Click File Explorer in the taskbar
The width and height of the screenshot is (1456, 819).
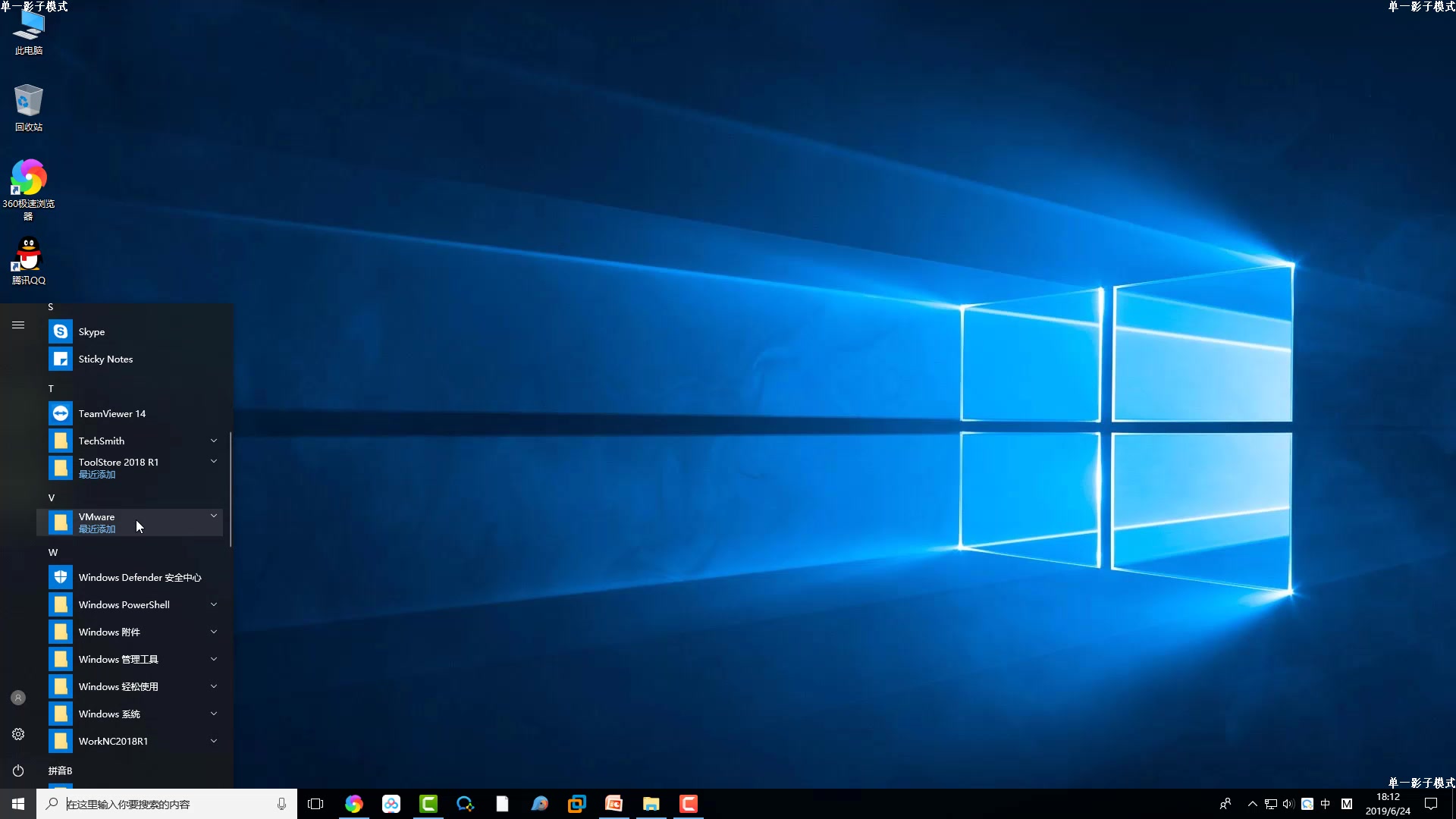coord(651,804)
